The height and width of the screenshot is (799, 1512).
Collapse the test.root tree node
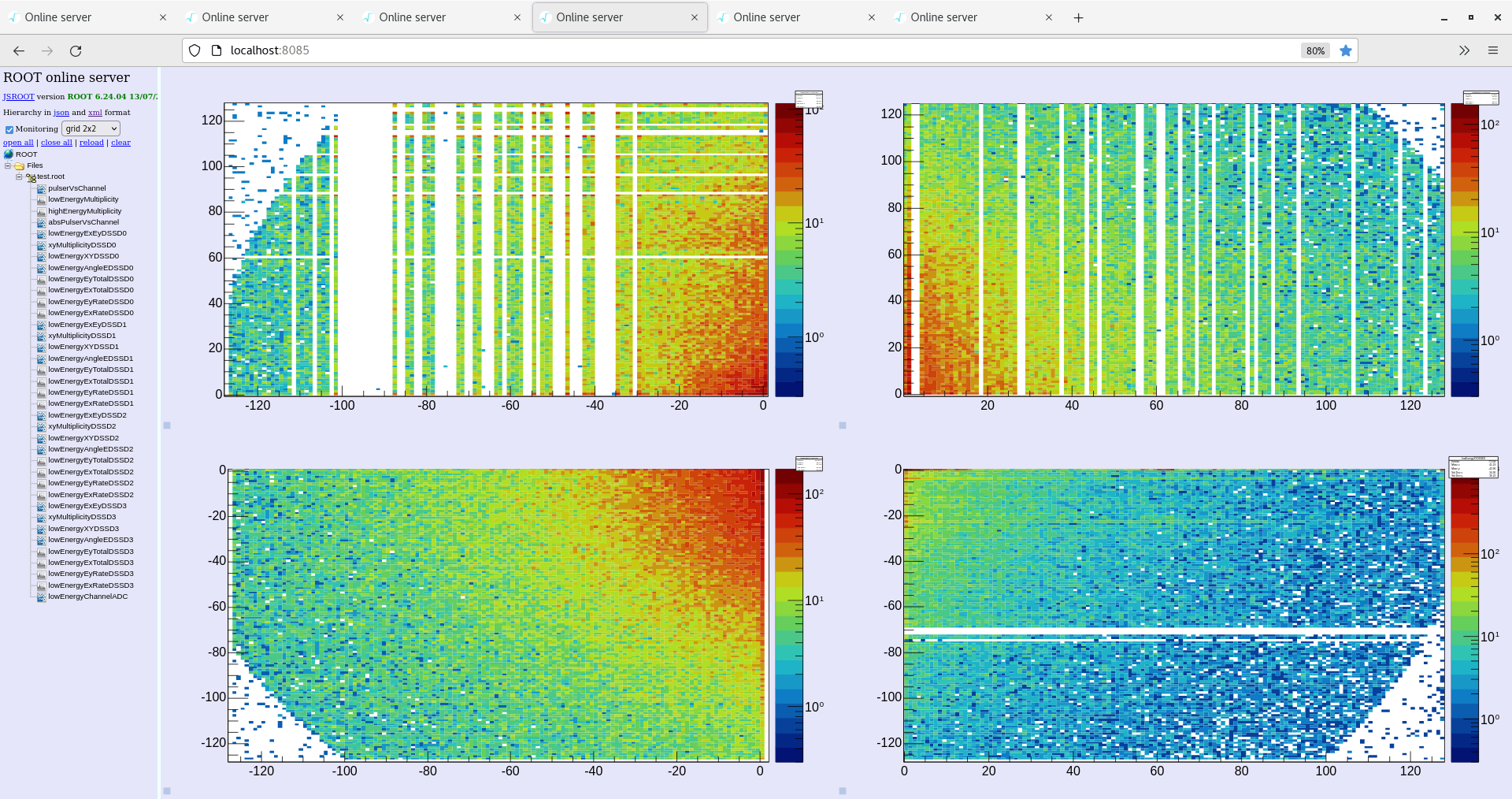pyautogui.click(x=19, y=177)
